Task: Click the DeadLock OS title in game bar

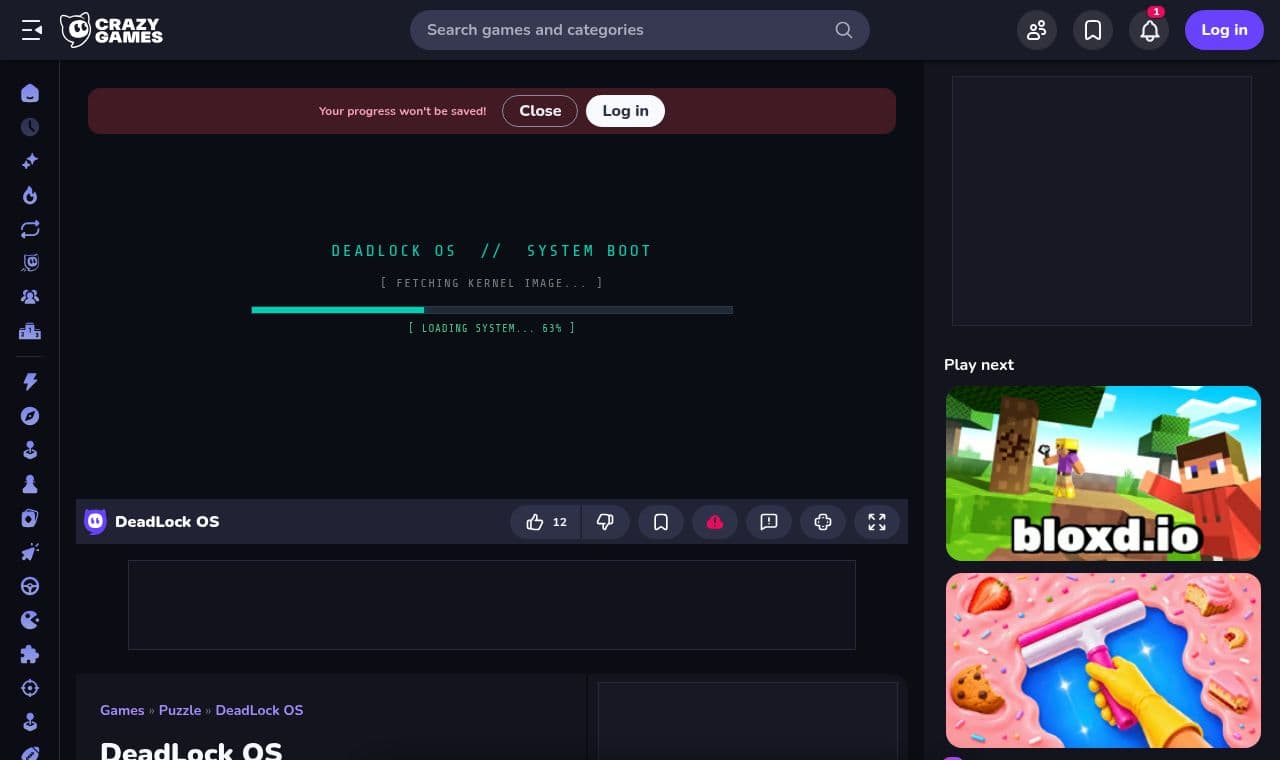Action: tap(167, 522)
